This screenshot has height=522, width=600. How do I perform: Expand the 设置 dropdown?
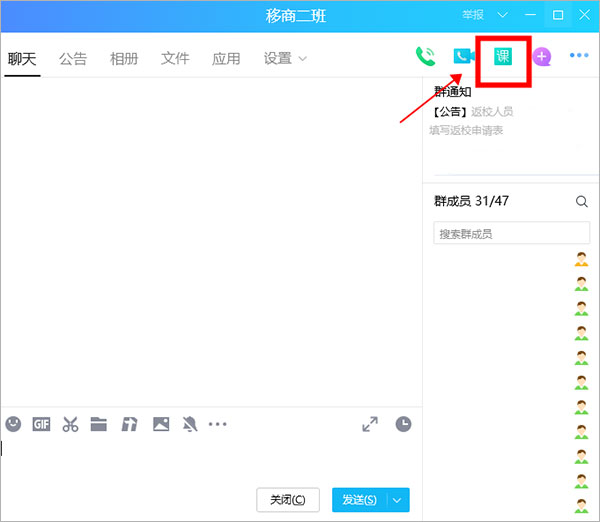[285, 59]
